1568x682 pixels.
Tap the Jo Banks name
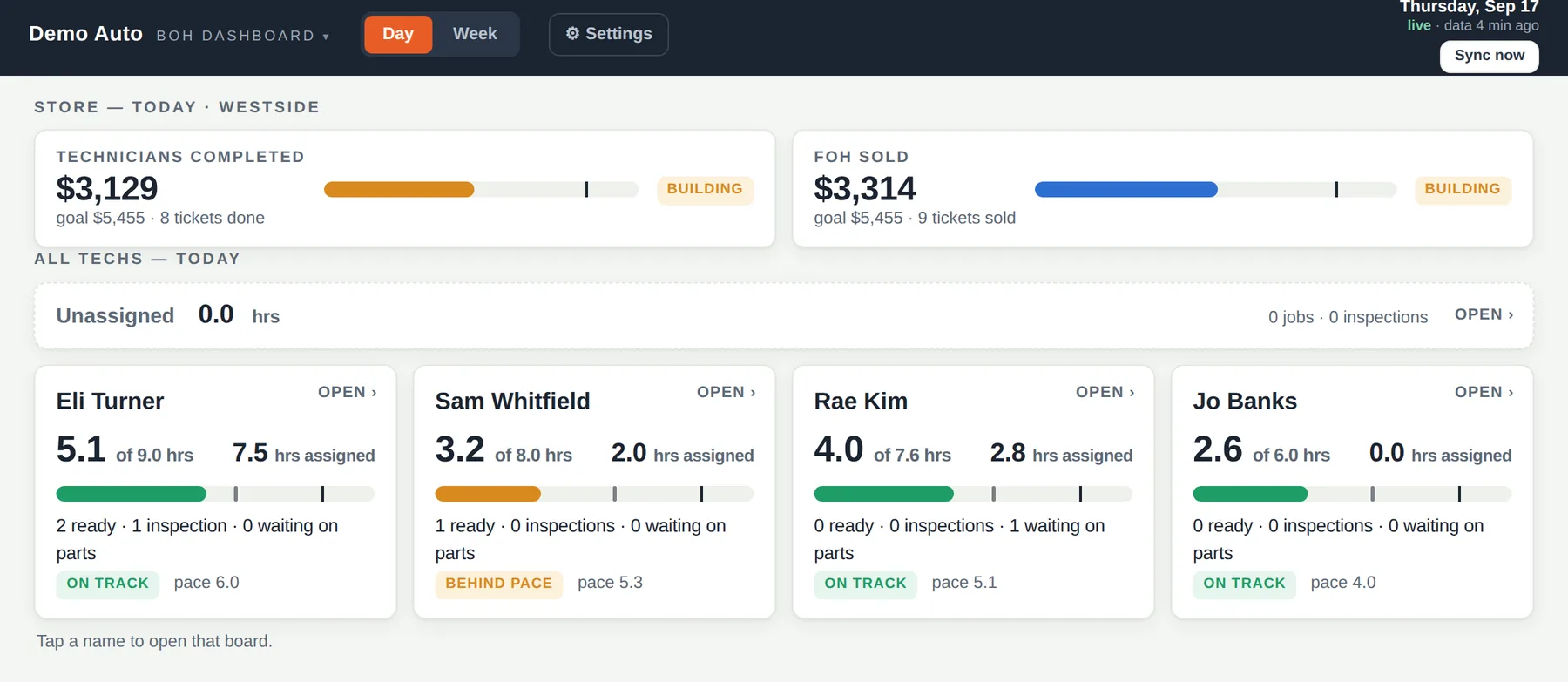point(1245,401)
